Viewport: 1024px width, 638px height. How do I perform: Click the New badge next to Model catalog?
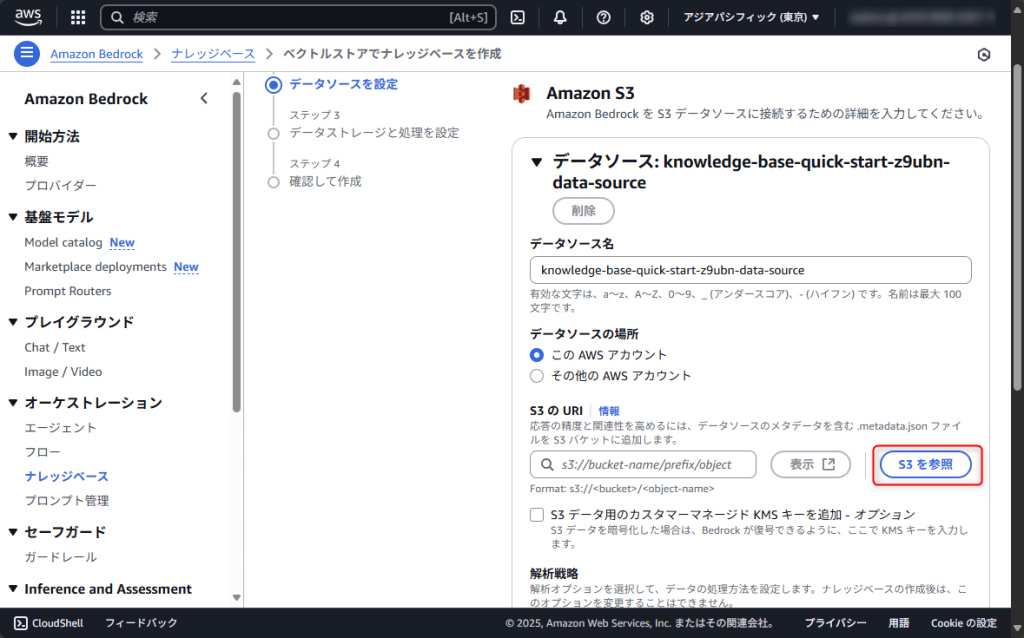122,242
